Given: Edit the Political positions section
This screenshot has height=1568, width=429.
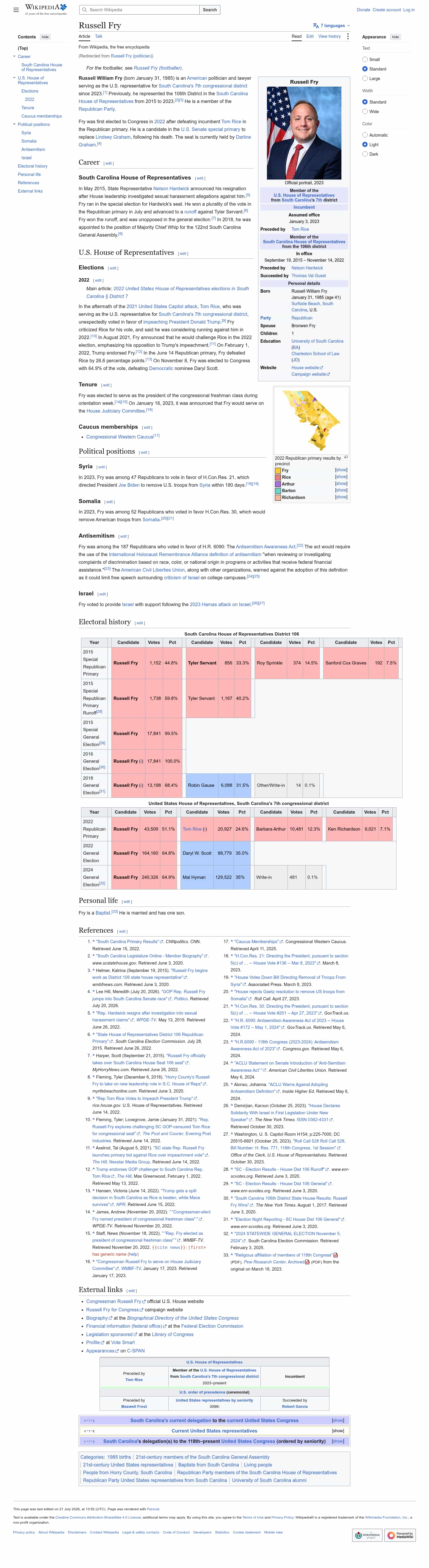Looking at the screenshot, I should pyautogui.click(x=144, y=452).
